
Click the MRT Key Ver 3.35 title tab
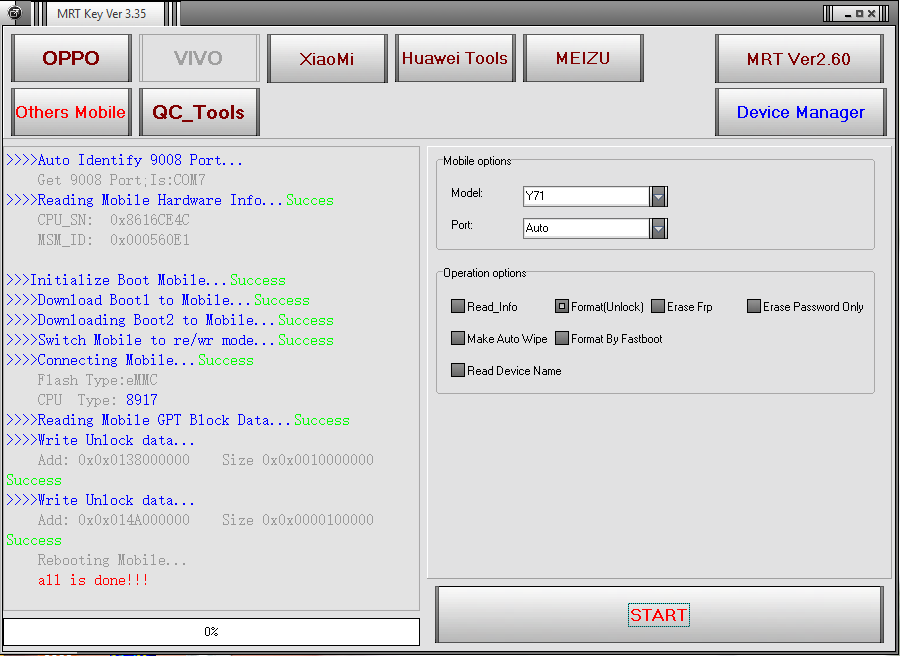[x=102, y=13]
